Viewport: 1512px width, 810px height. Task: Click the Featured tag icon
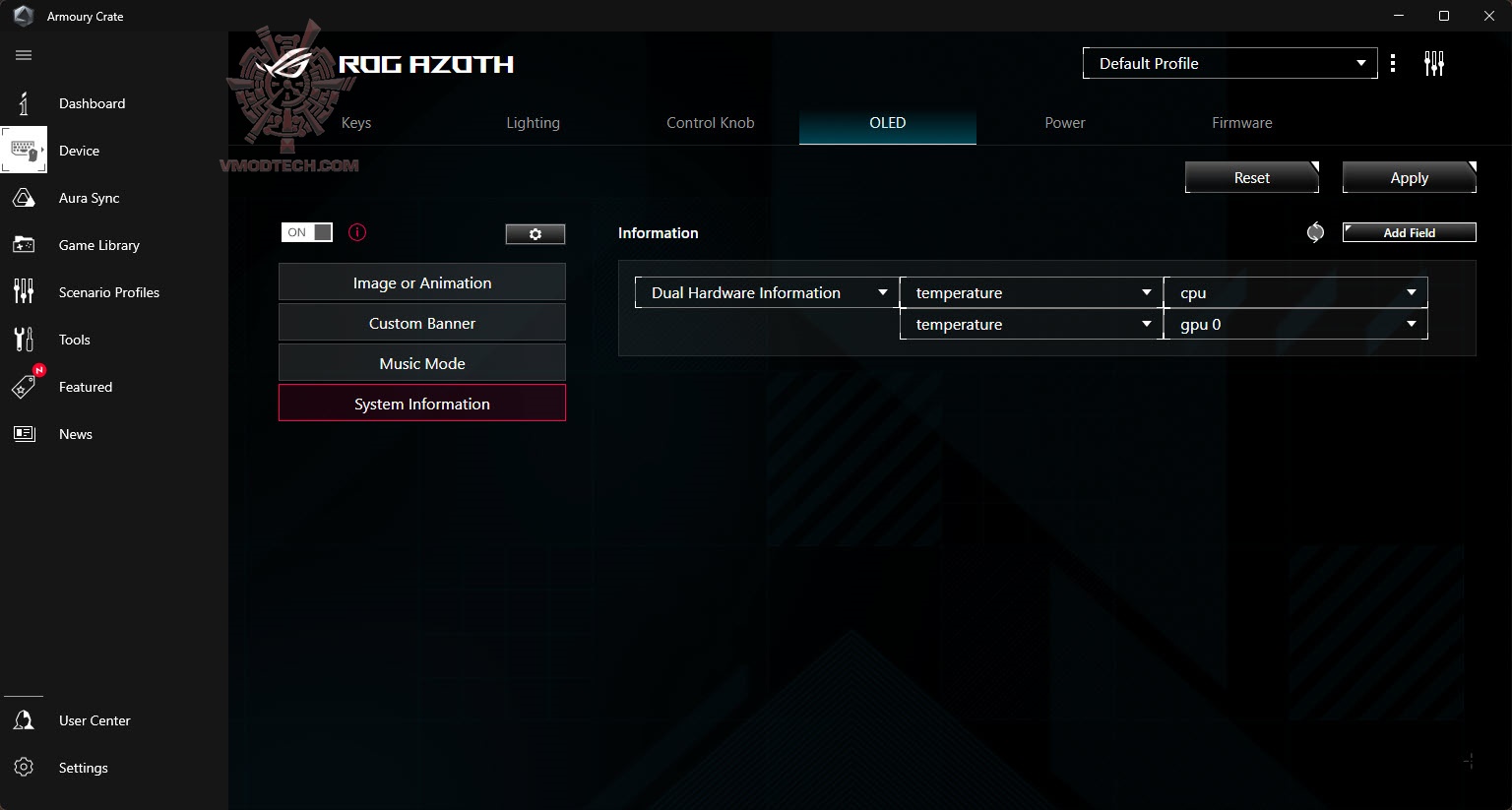click(x=24, y=387)
